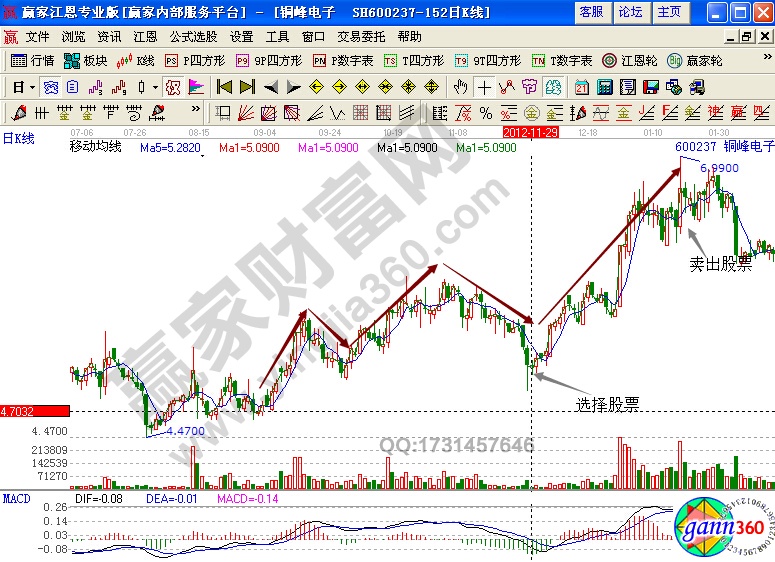The height and width of the screenshot is (562, 775).
Task: Click the floppy disk save icon
Action: 651,86
